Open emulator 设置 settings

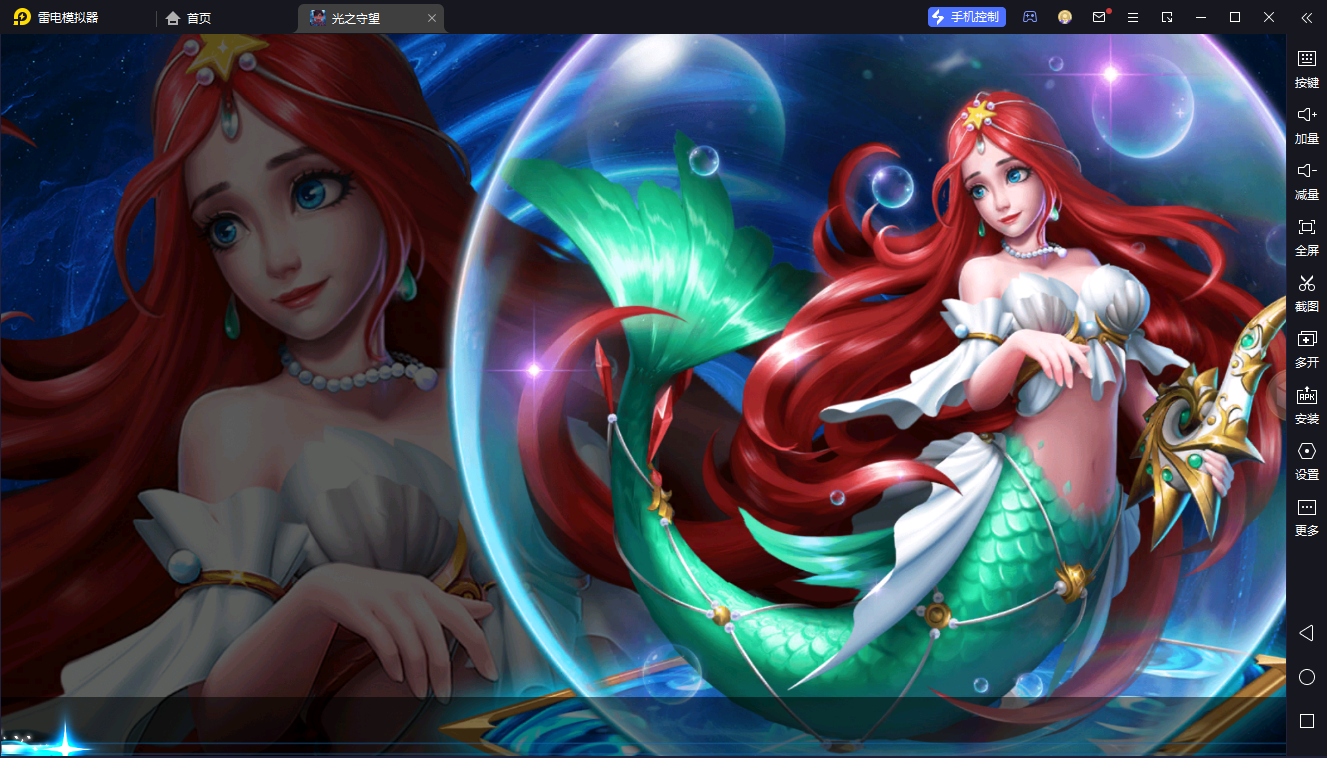tap(1306, 461)
